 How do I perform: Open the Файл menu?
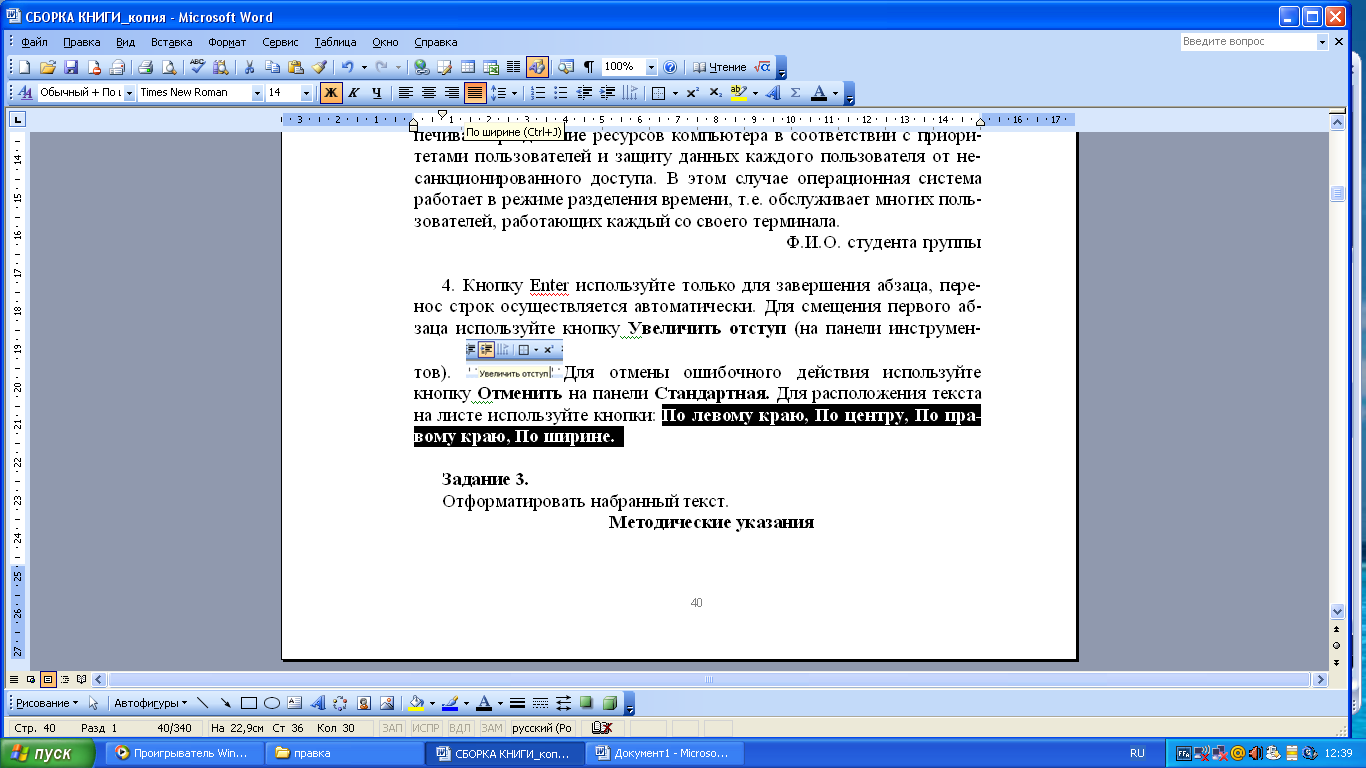coord(34,42)
